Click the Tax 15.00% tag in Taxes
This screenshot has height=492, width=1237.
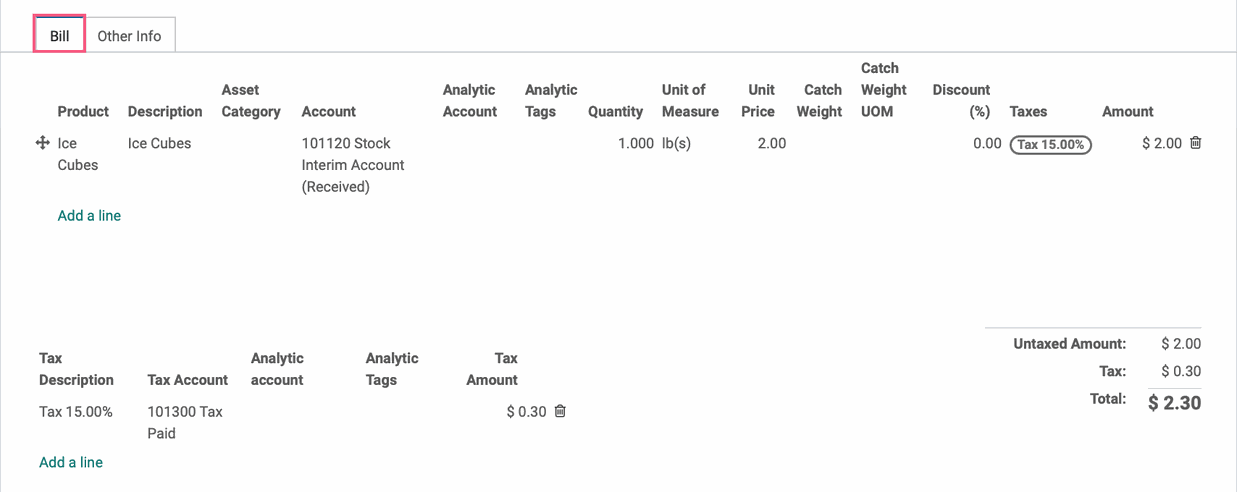(1050, 144)
